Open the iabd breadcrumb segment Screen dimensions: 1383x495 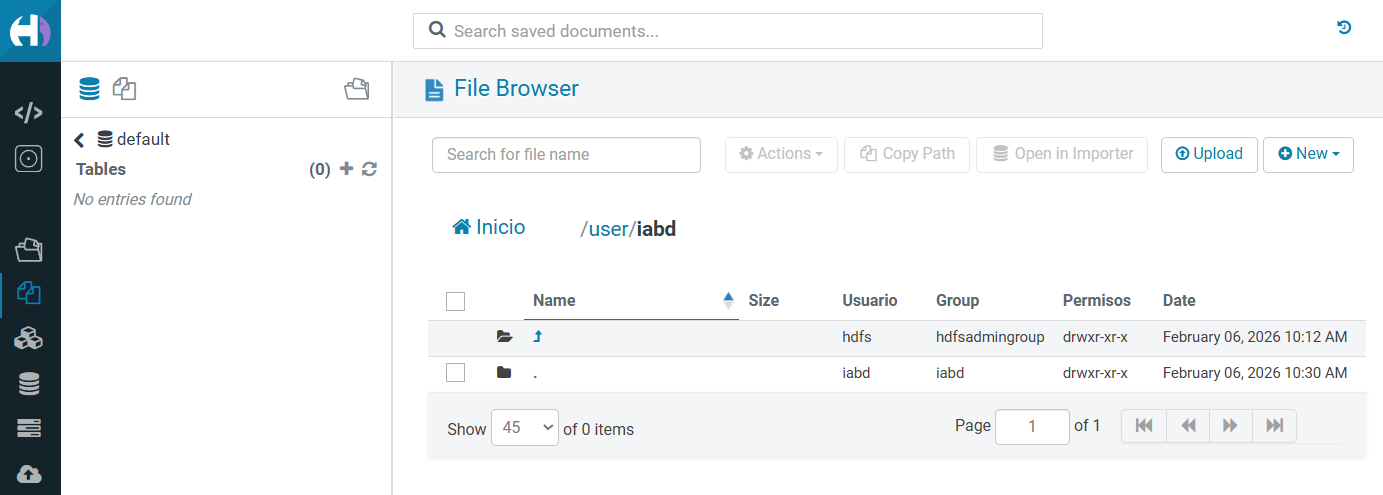tap(657, 229)
